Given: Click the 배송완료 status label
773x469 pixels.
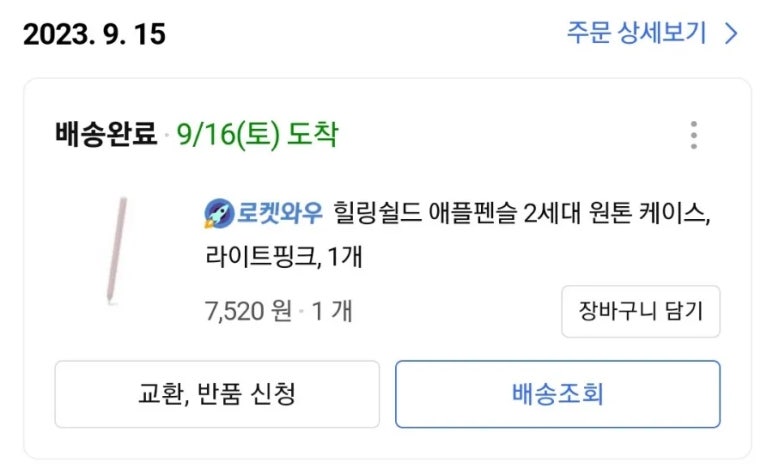Looking at the screenshot, I should [x=106, y=135].
